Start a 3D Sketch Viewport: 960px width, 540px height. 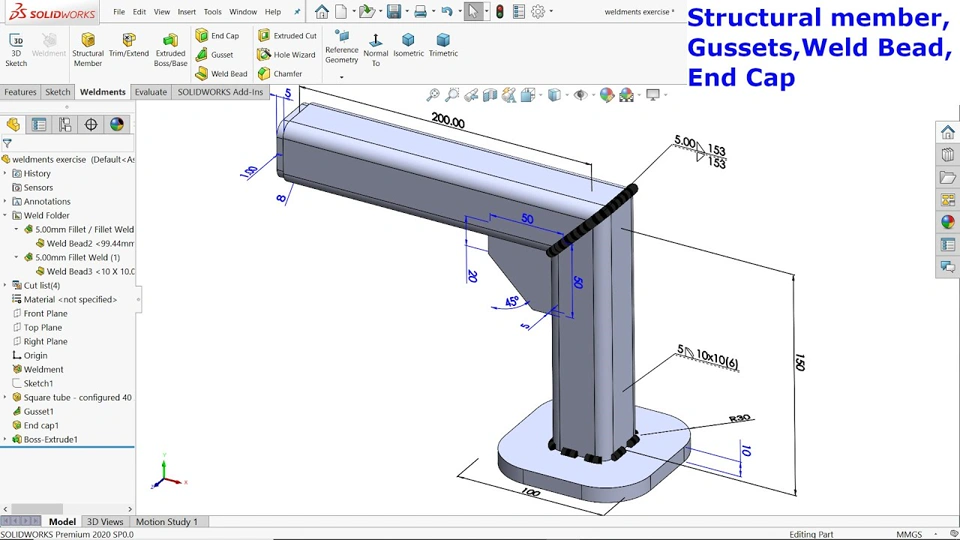click(x=16, y=50)
